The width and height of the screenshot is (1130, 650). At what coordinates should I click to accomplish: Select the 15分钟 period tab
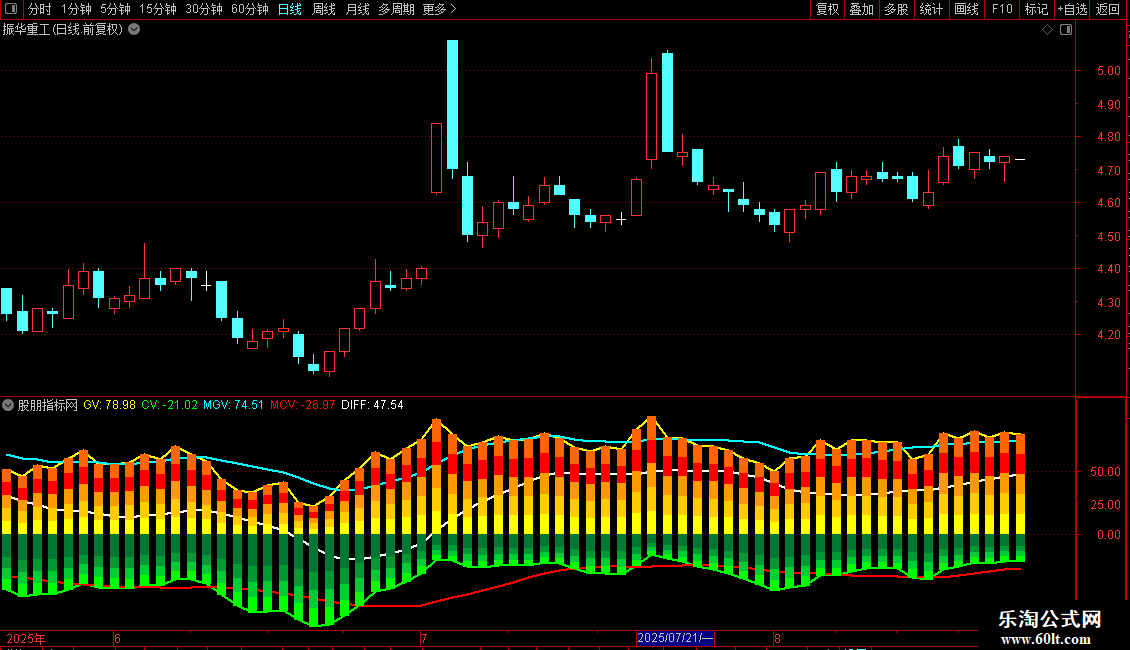click(x=158, y=9)
